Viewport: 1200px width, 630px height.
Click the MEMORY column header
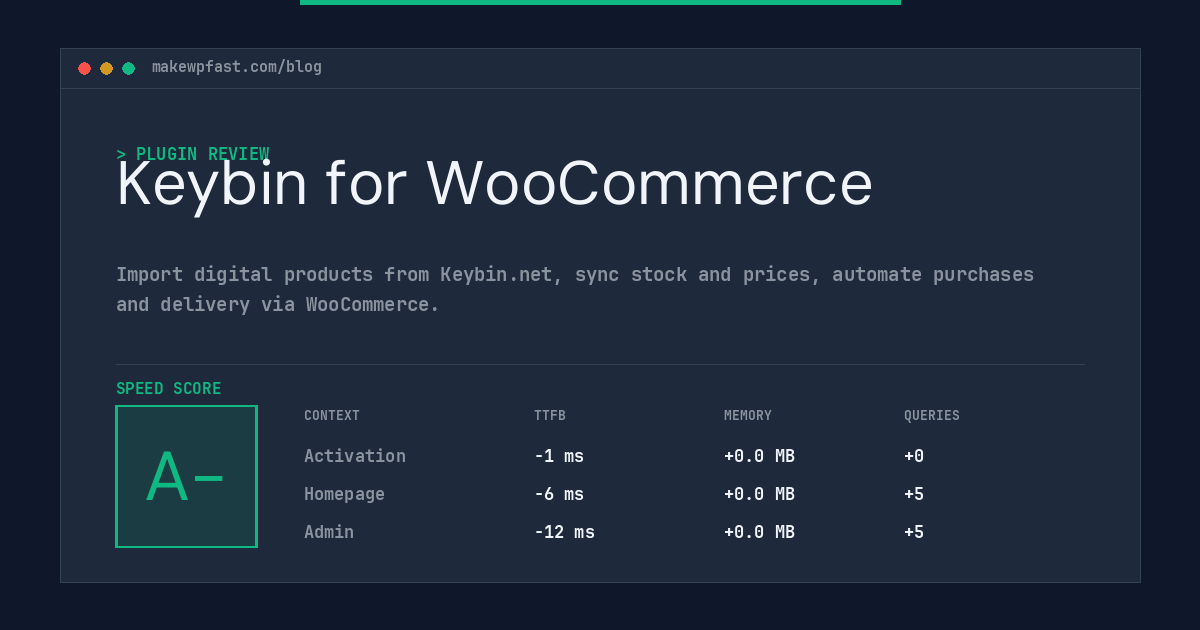point(748,416)
